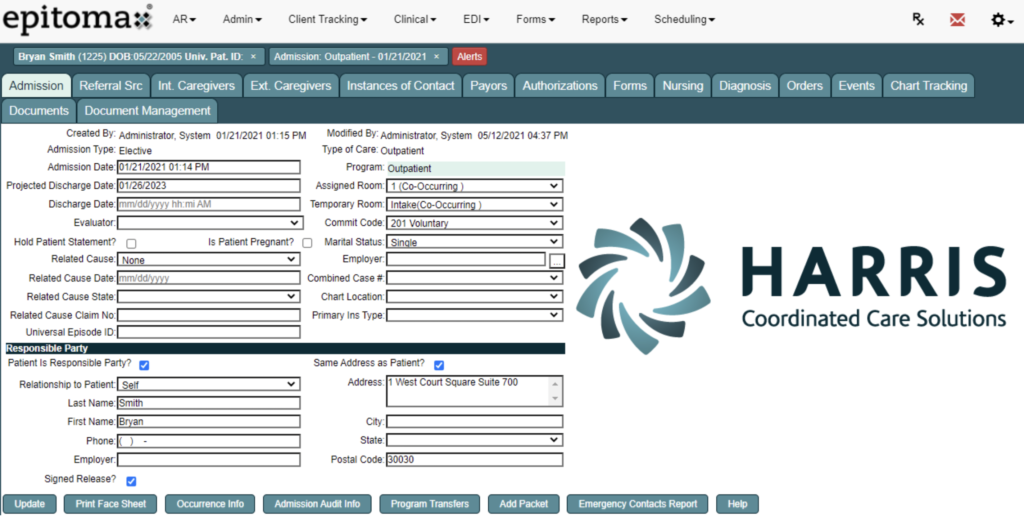Toggle Is Patient Pregnant checkbox
This screenshot has height=519, width=1024.
[307, 243]
